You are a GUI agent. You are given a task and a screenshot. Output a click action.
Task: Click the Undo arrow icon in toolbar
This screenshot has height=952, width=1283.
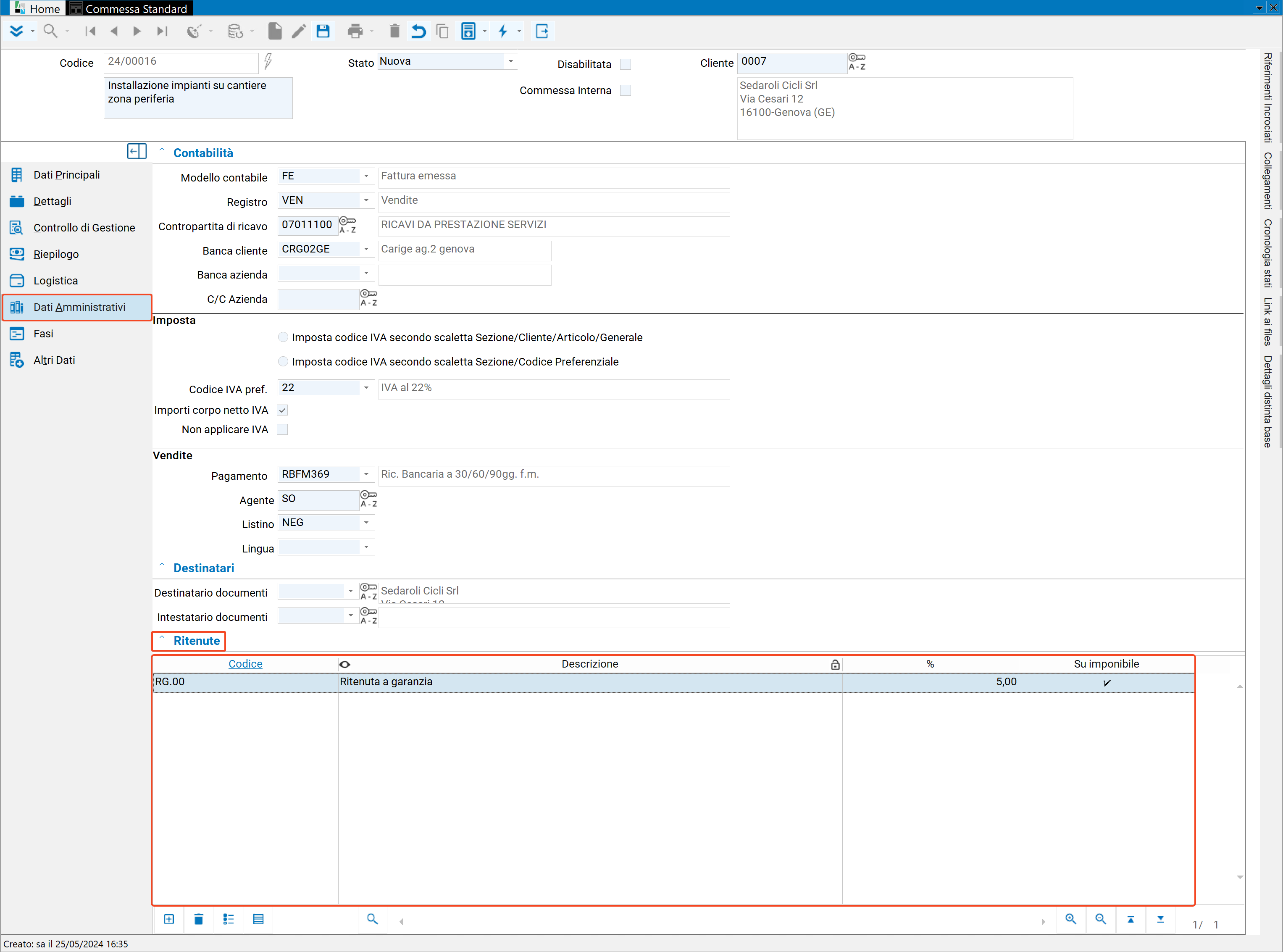tap(419, 31)
